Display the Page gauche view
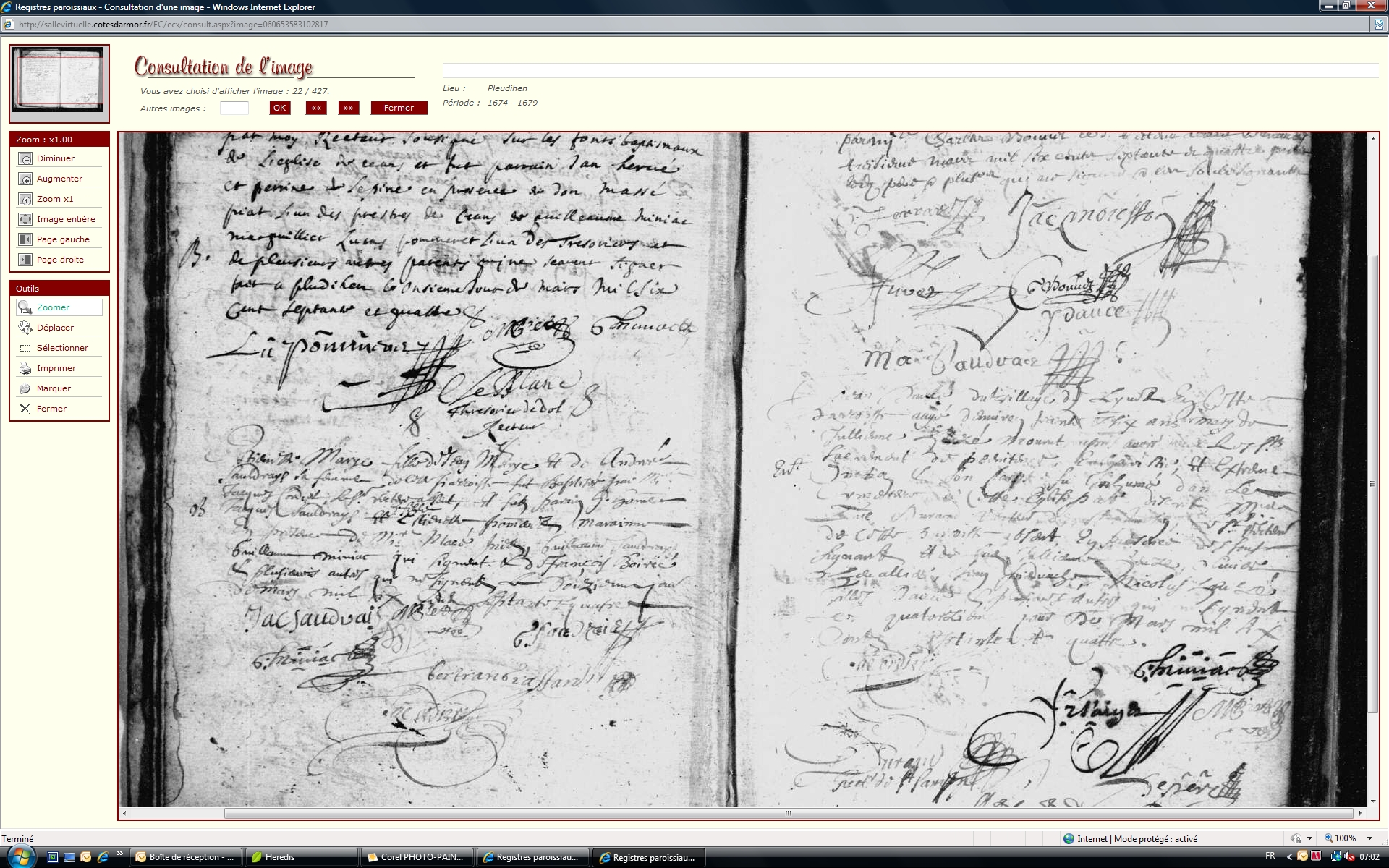This screenshot has width=1389, height=868. (25, 239)
